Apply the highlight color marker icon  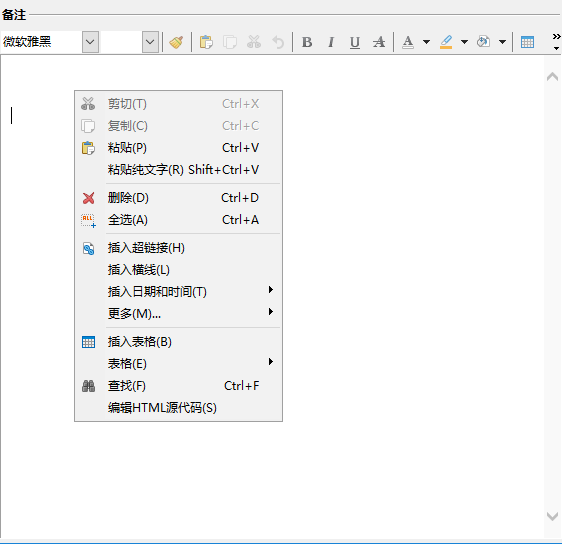coord(446,42)
